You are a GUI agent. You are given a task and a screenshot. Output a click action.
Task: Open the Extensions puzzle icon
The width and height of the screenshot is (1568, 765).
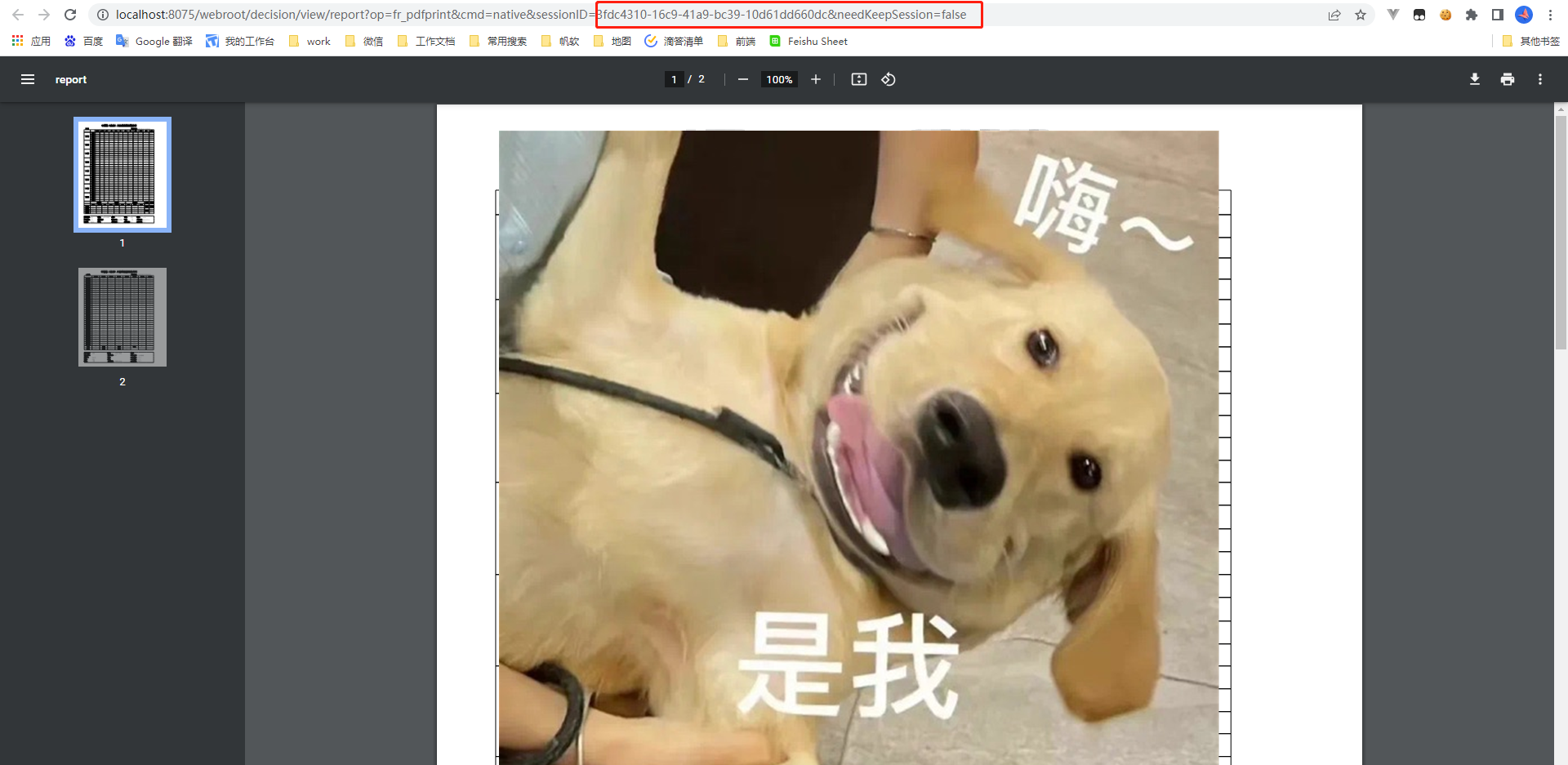point(1472,15)
